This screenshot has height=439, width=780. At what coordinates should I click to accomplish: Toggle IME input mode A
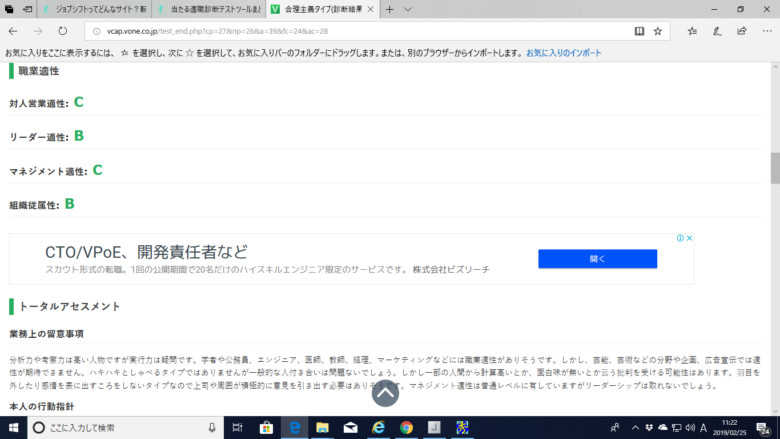[703, 428]
